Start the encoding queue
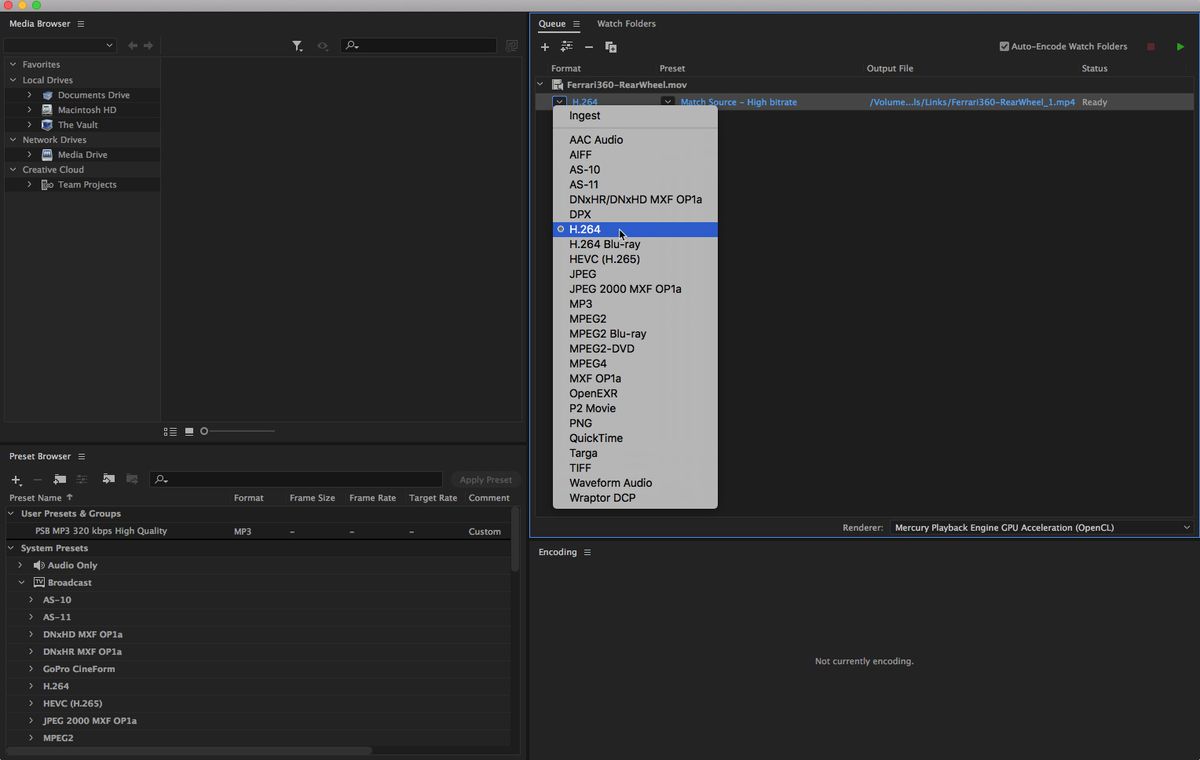 (x=1180, y=46)
